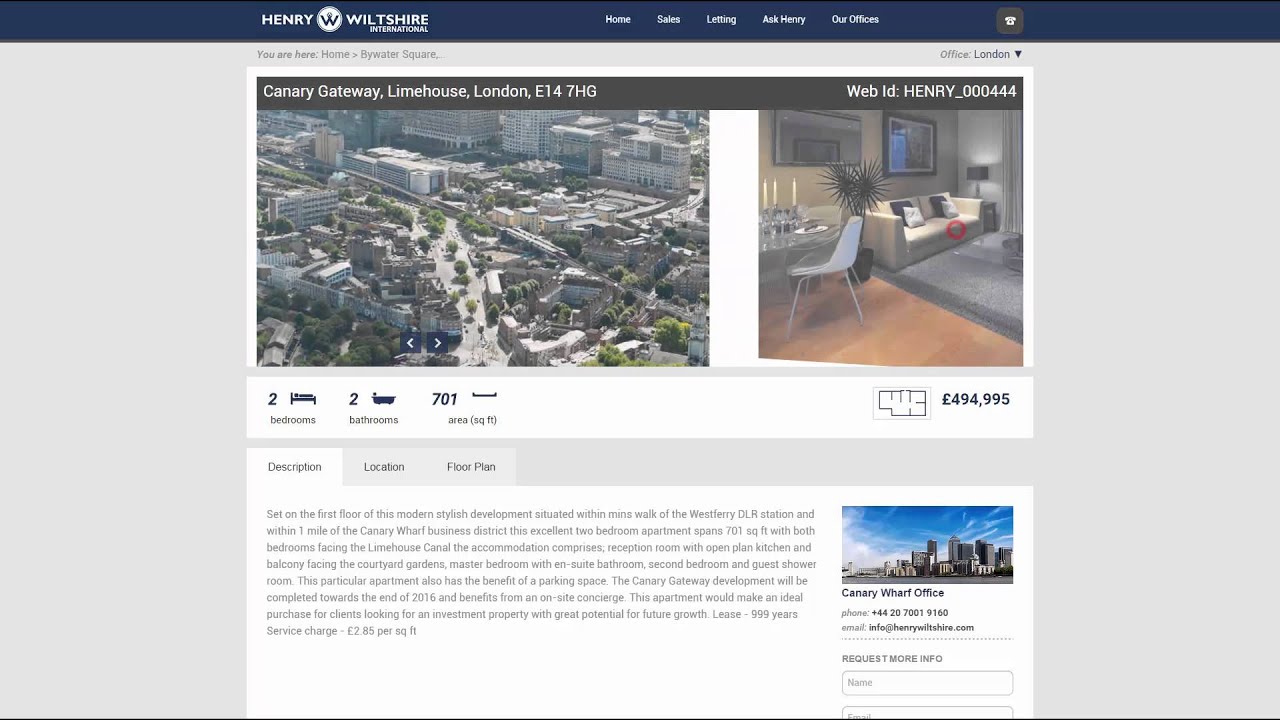Click the area measurement icon
The width and height of the screenshot is (1280, 720).
point(484,396)
